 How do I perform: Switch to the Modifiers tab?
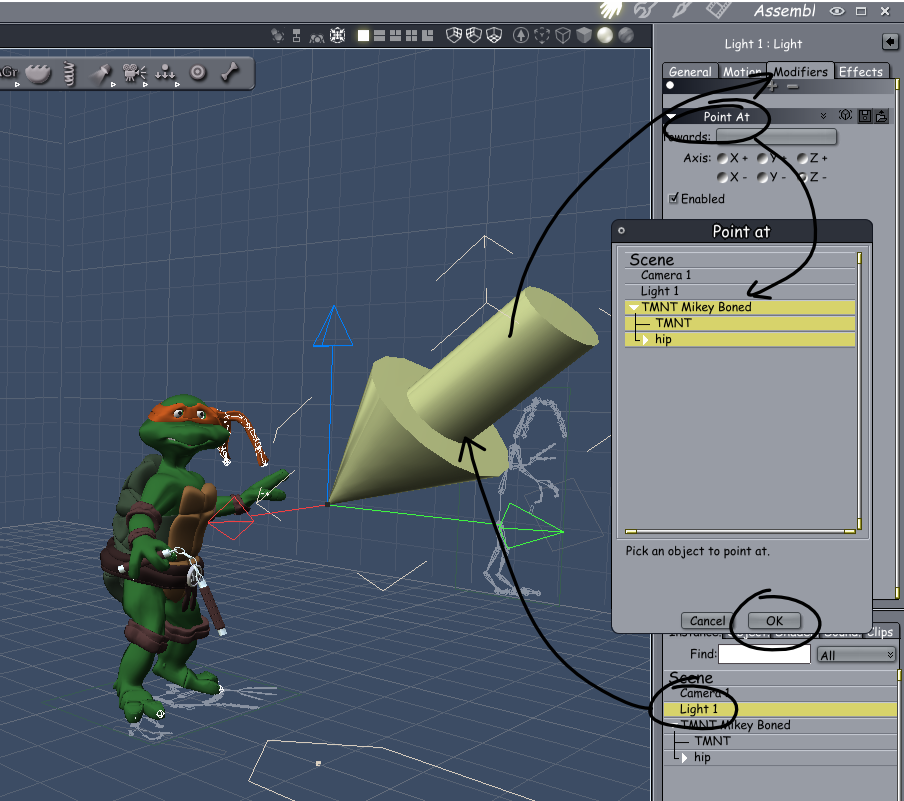pos(801,71)
